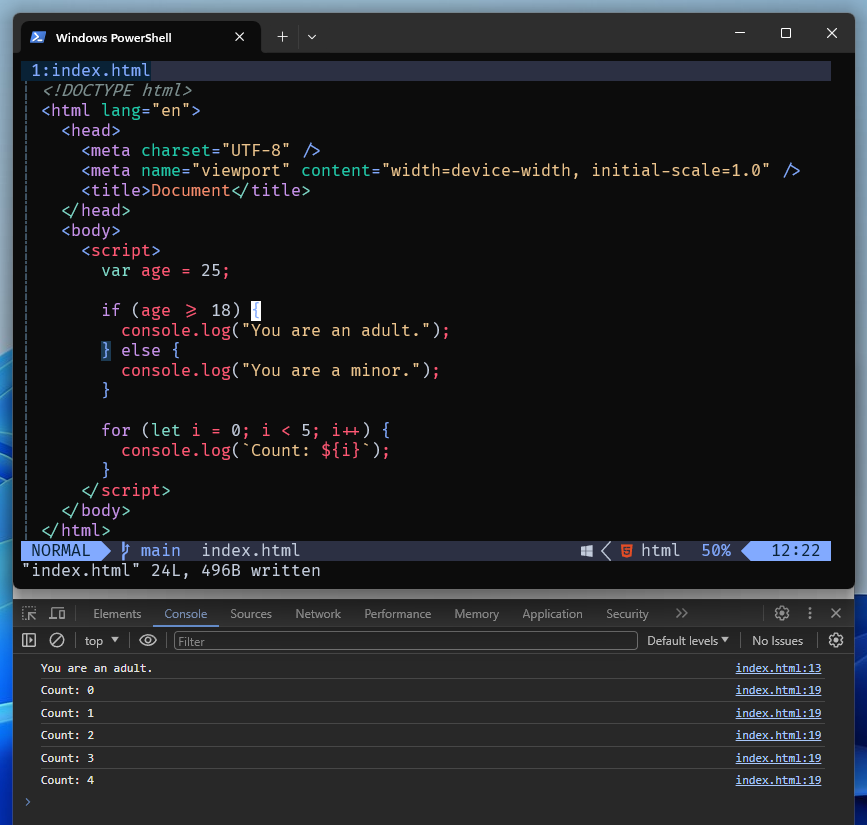
Task: Click the "index.html" 24L, 496B written message
Action: tap(171, 571)
